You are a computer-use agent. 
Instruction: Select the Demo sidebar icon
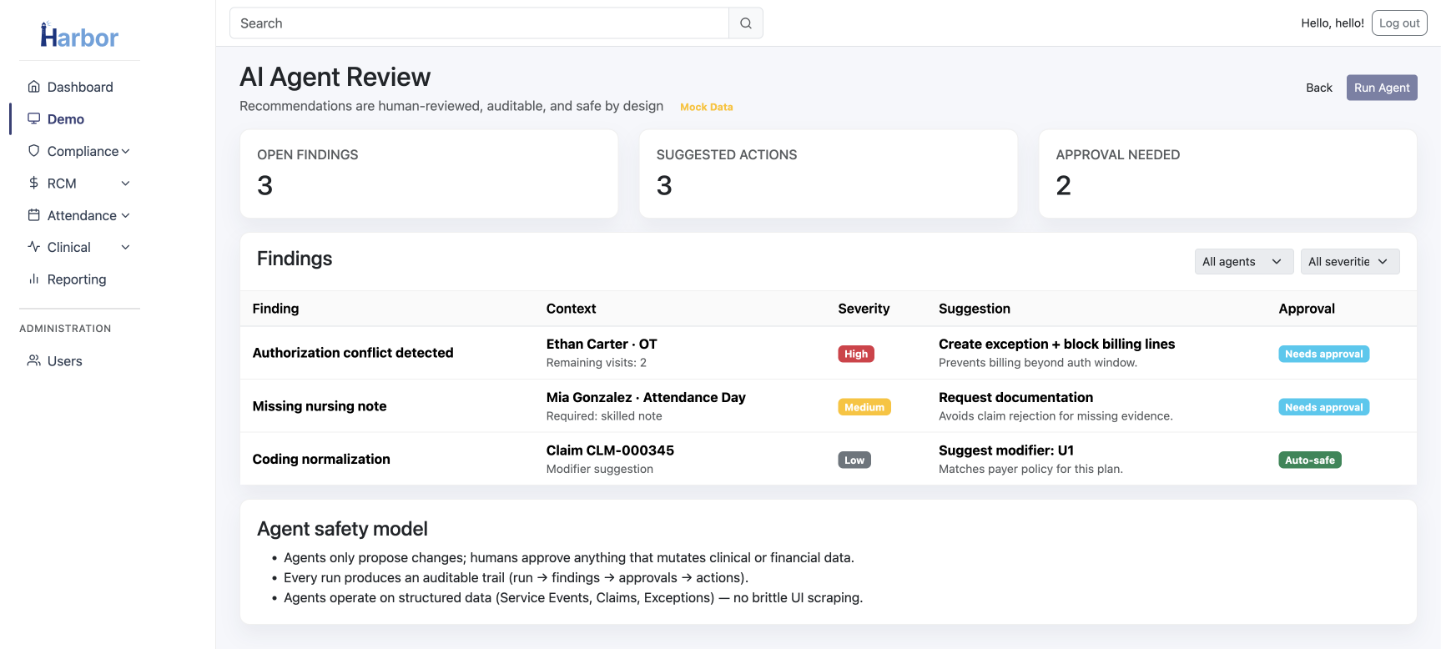pyautogui.click(x=33, y=118)
